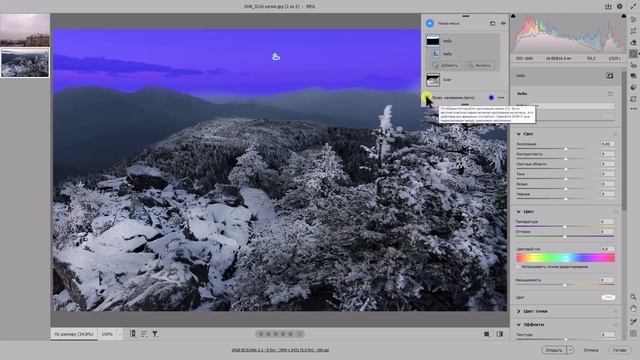The height and width of the screenshot is (360, 640).
Task: Select the first filmstrip thumbnail
Action: [25, 30]
